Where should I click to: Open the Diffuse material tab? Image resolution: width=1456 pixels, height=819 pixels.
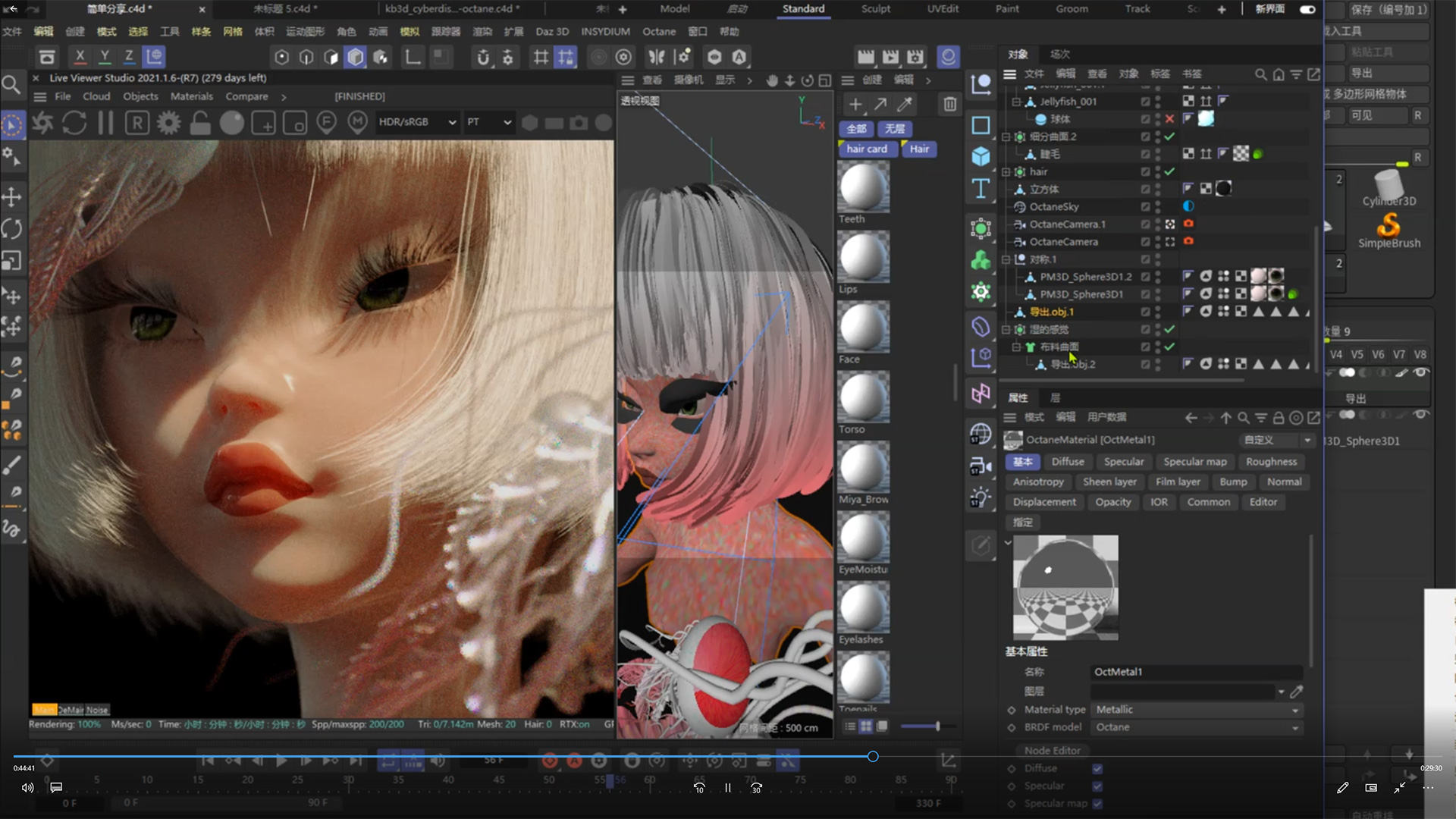tap(1068, 462)
